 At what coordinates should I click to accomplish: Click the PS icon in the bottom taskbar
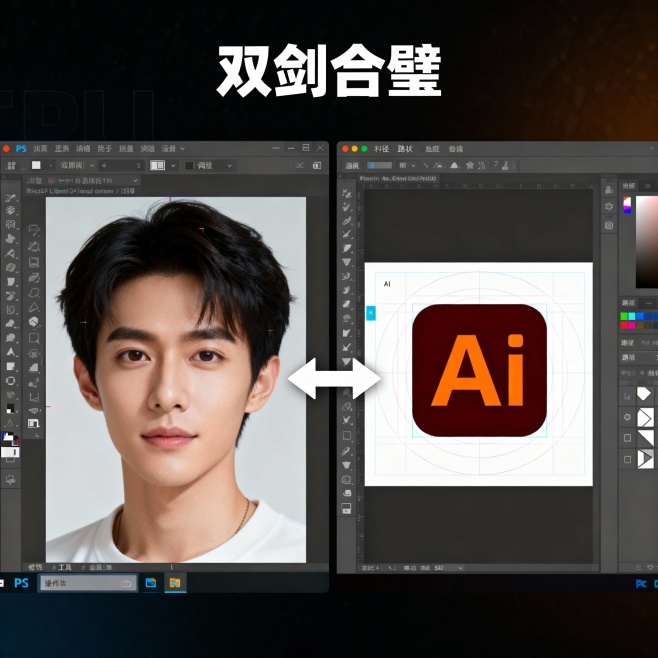click(x=21, y=583)
